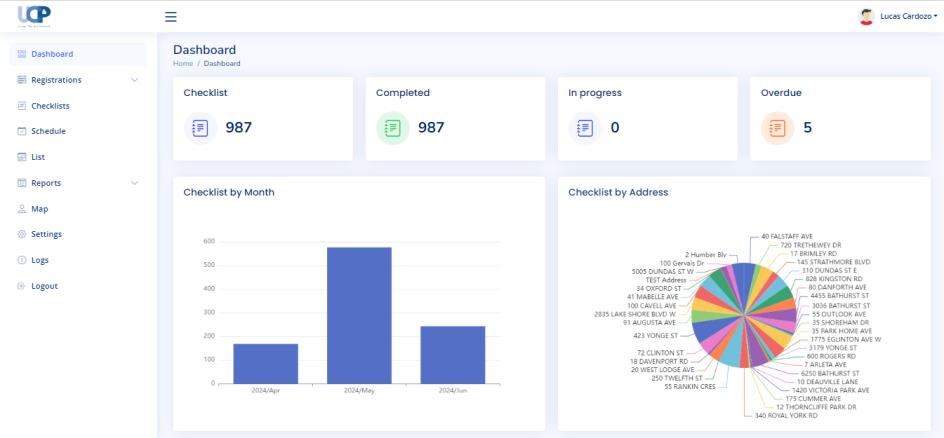Image resolution: width=944 pixels, height=438 pixels.
Task: Click Lucas Cardozo's avatar picture
Action: click(x=866, y=17)
